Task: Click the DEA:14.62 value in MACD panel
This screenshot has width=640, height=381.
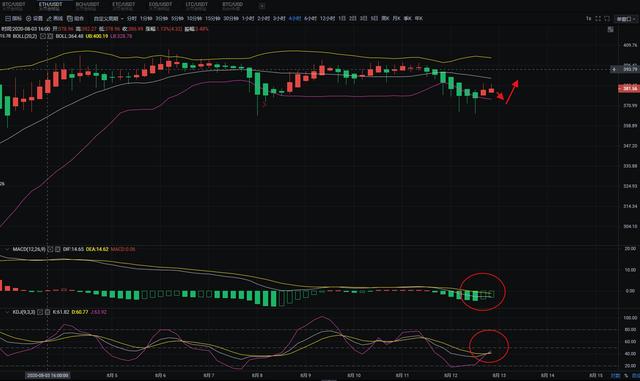Action: pos(97,249)
